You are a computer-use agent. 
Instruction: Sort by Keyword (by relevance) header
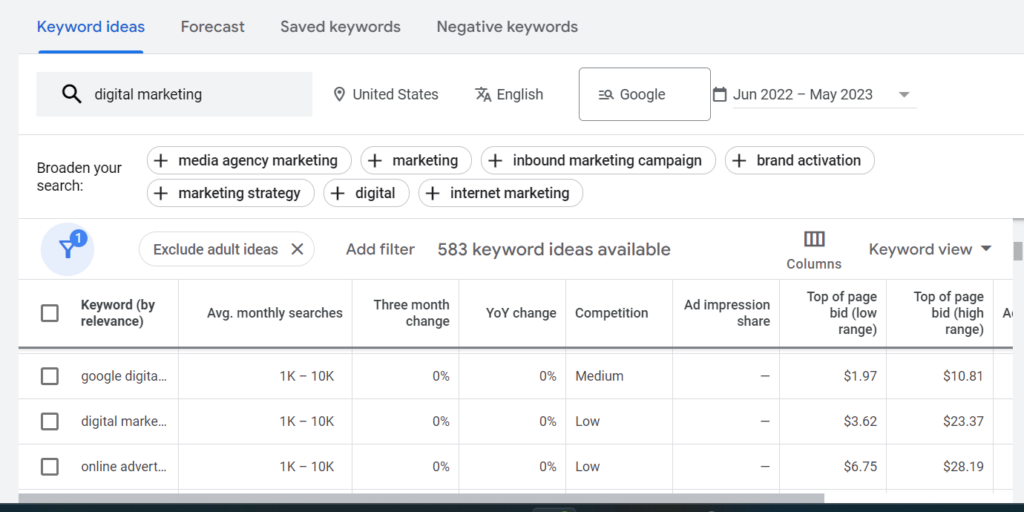pos(118,313)
